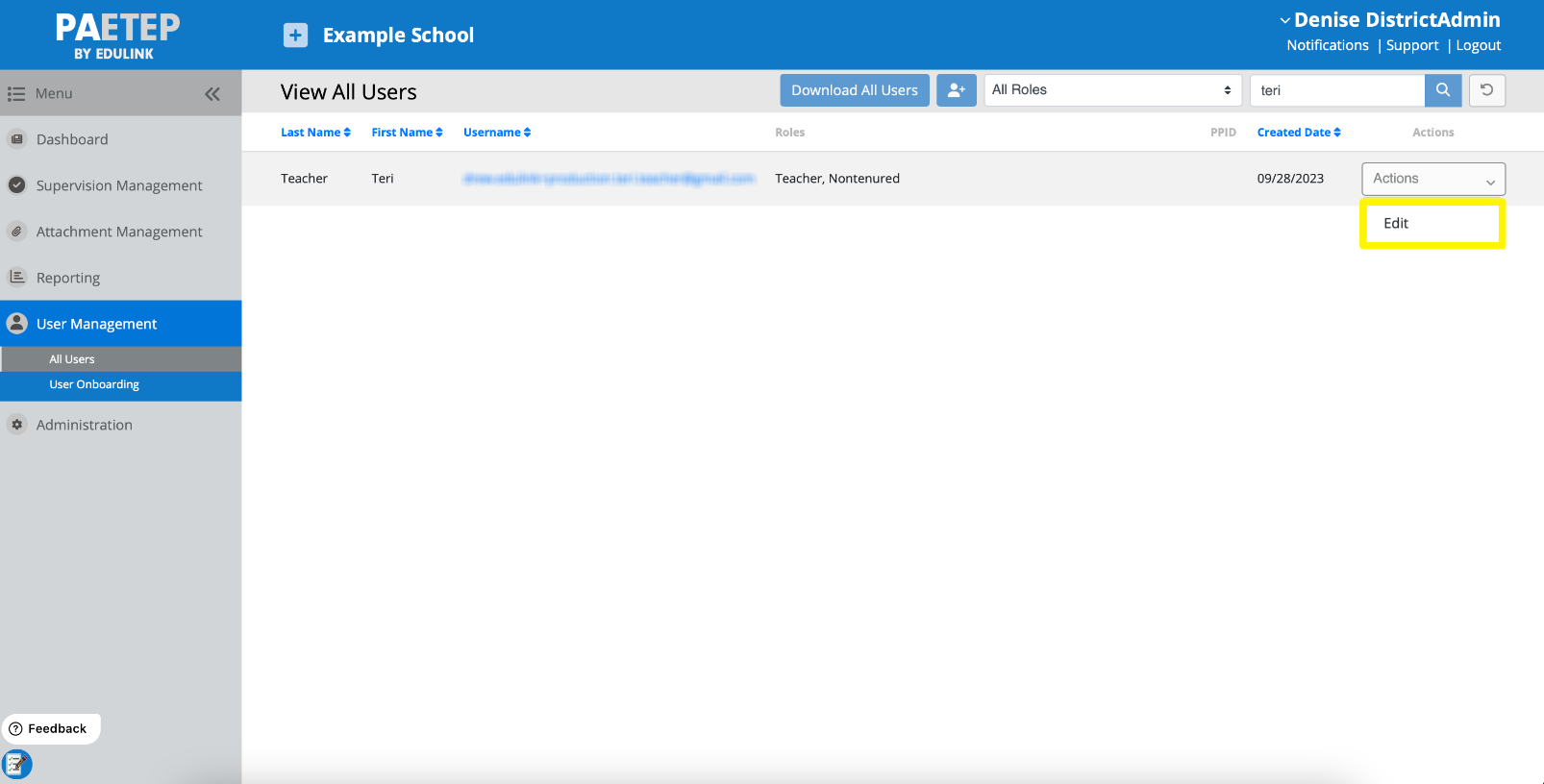Open the Support link
The width and height of the screenshot is (1544, 784).
(x=1412, y=45)
